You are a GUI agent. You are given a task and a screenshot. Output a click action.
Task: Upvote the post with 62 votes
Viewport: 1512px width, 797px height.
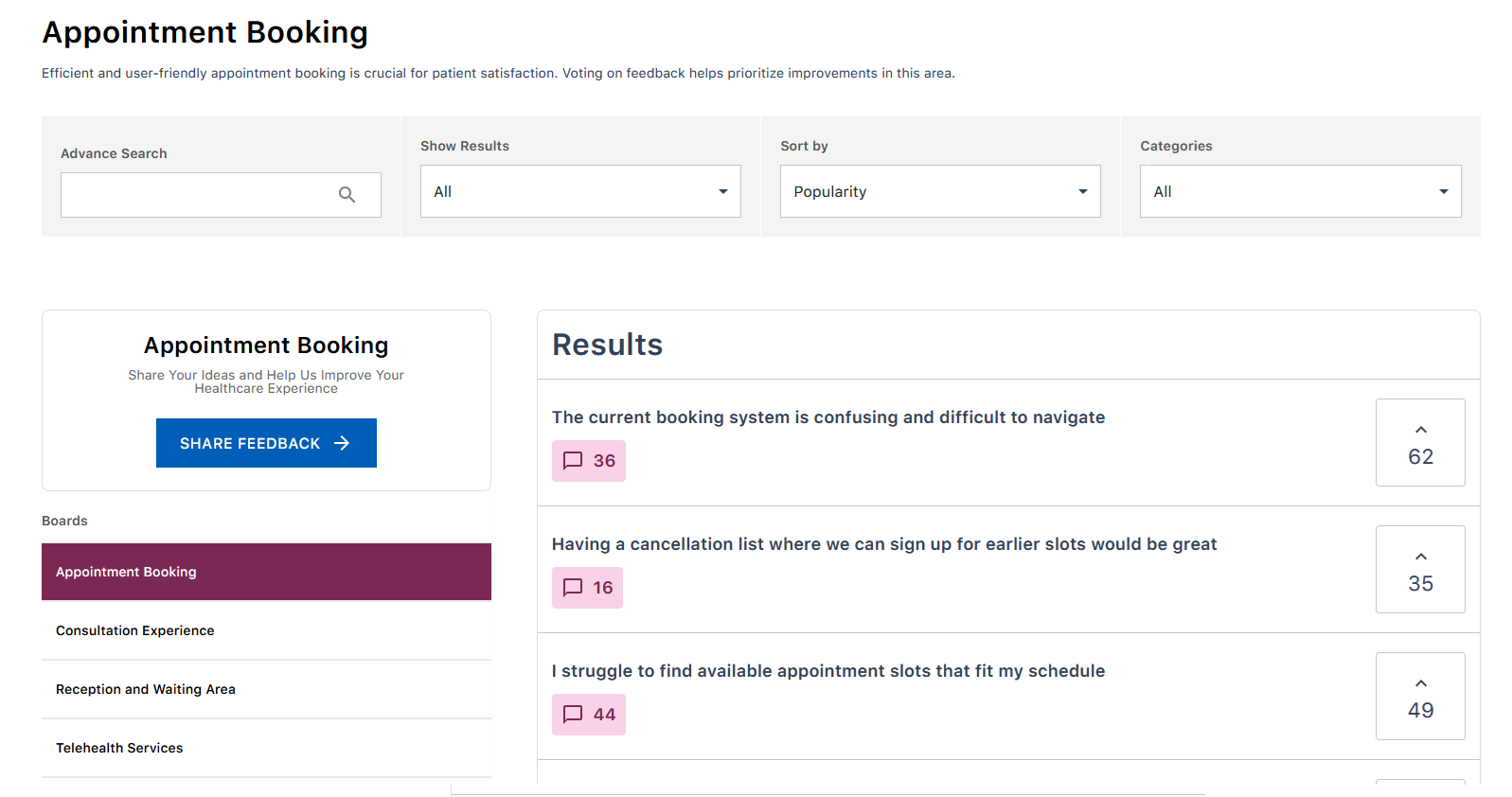(1420, 443)
